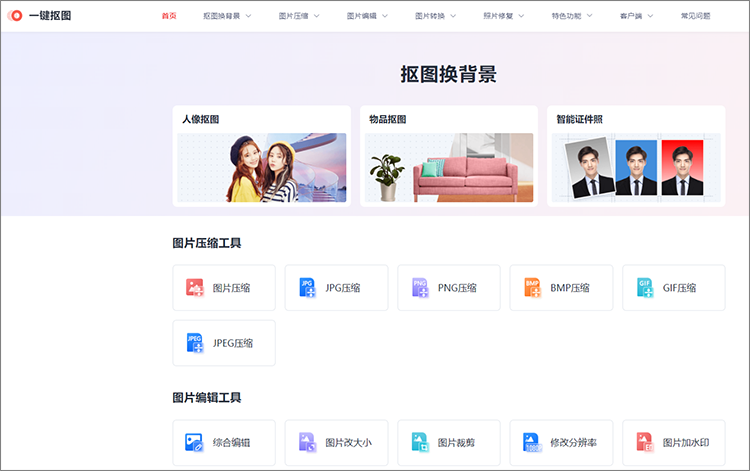Click the 综合编辑 editor icon
The width and height of the screenshot is (750, 471).
(194, 443)
